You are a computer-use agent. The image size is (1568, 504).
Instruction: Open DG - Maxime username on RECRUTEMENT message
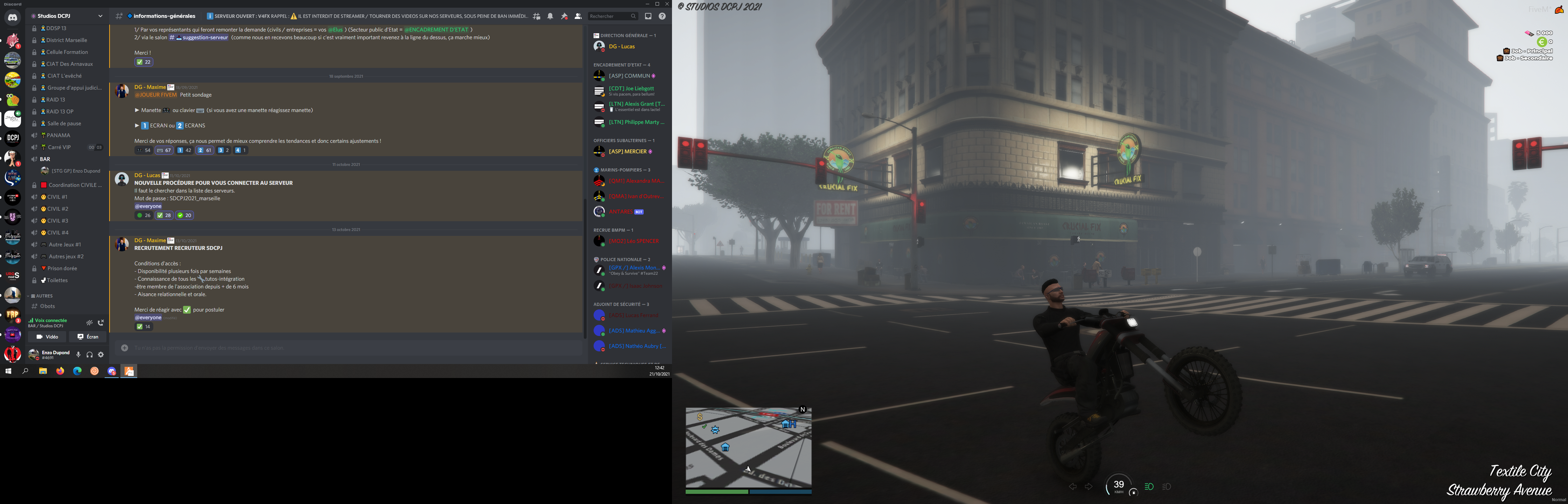(x=150, y=240)
